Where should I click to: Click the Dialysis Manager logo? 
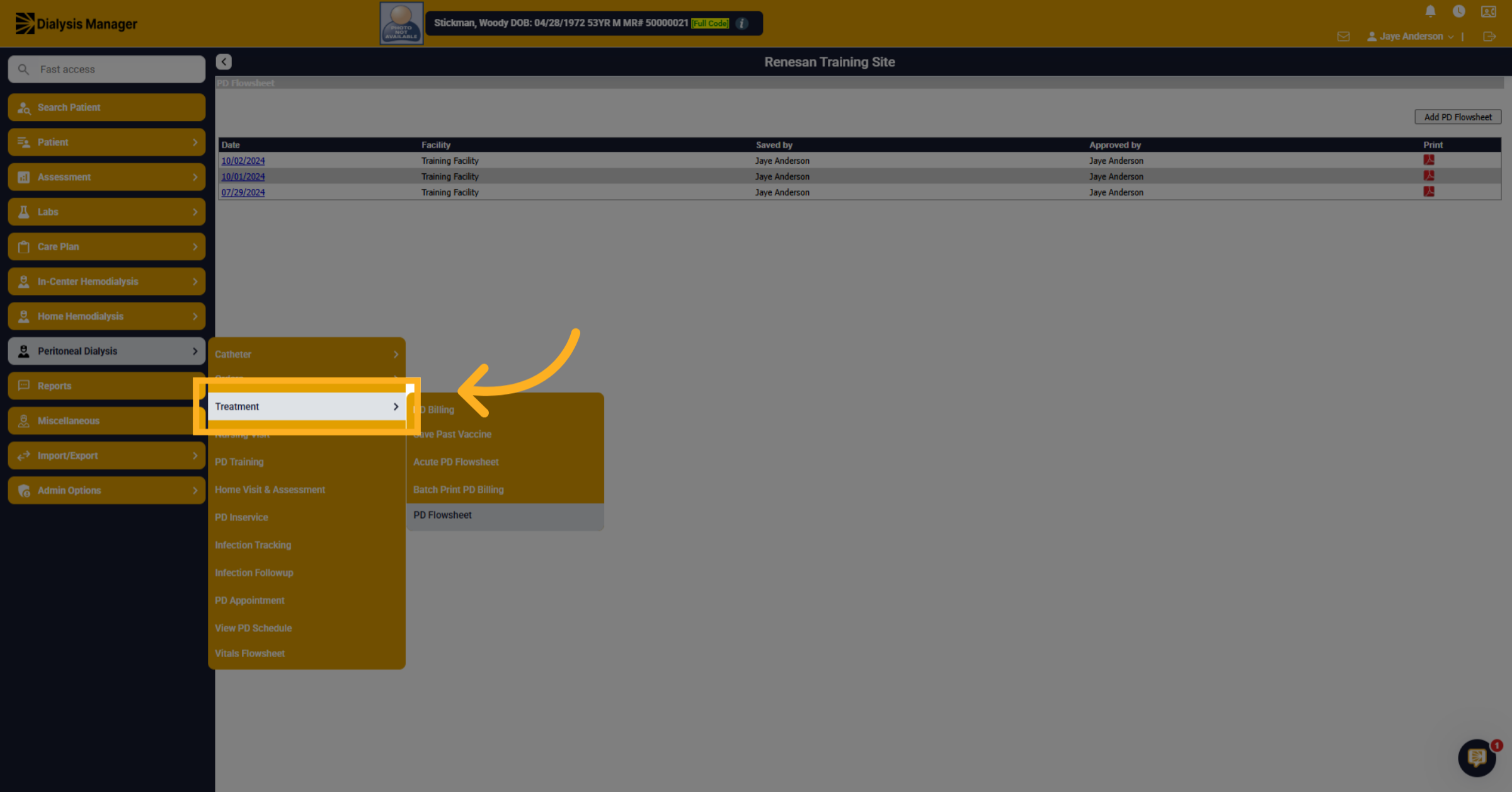[76, 23]
